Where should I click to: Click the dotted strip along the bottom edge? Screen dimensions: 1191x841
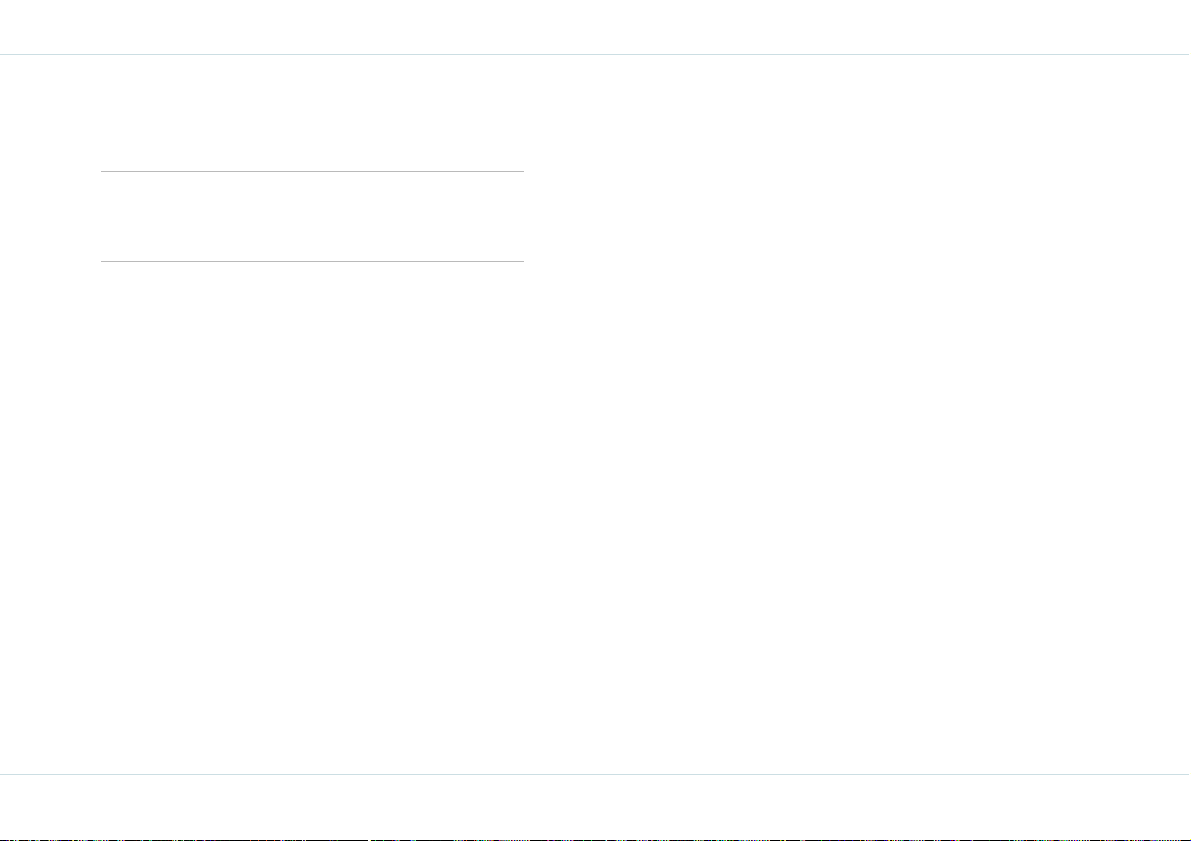[x=596, y=839]
